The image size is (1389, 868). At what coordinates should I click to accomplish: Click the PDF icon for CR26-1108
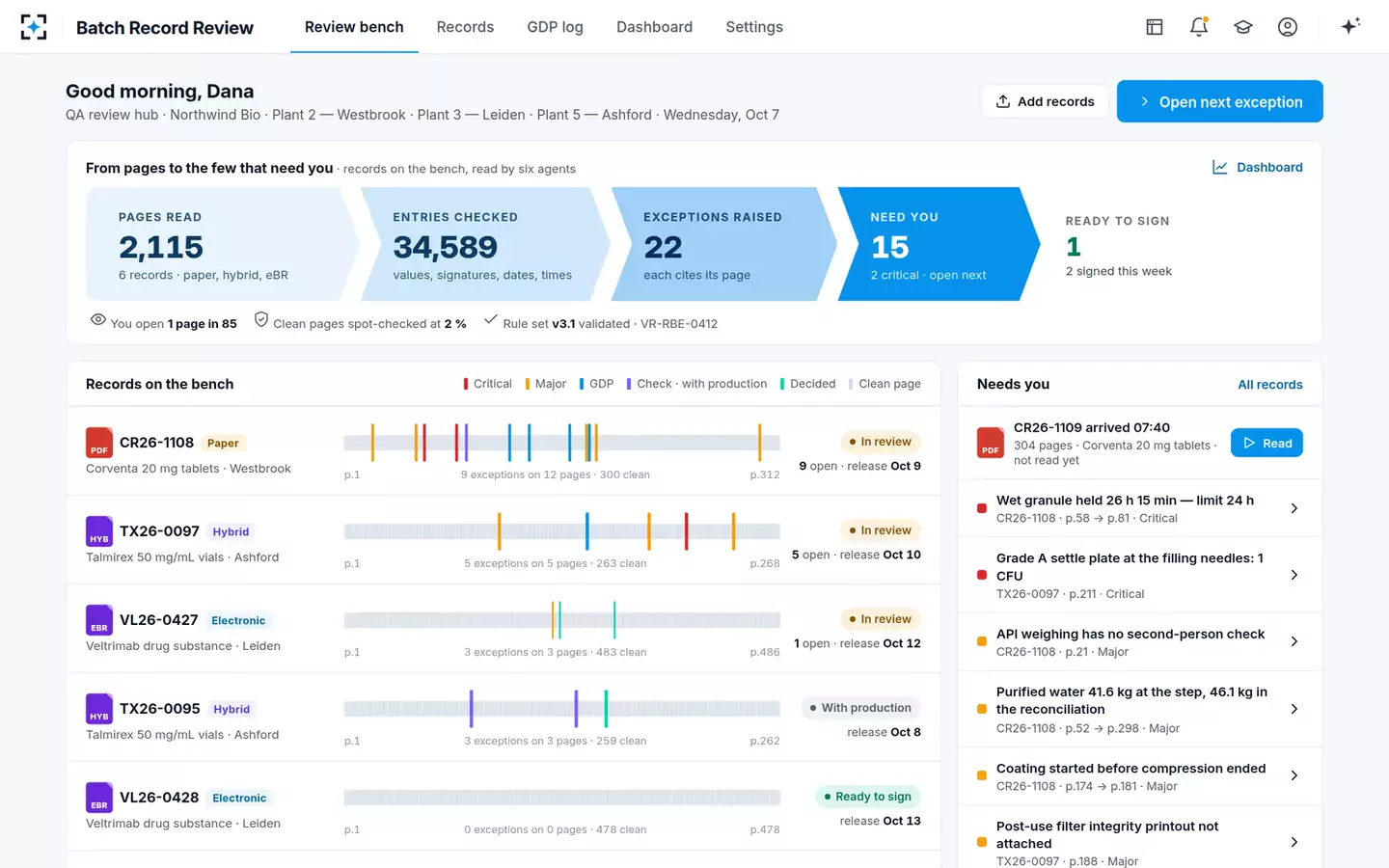click(x=99, y=443)
